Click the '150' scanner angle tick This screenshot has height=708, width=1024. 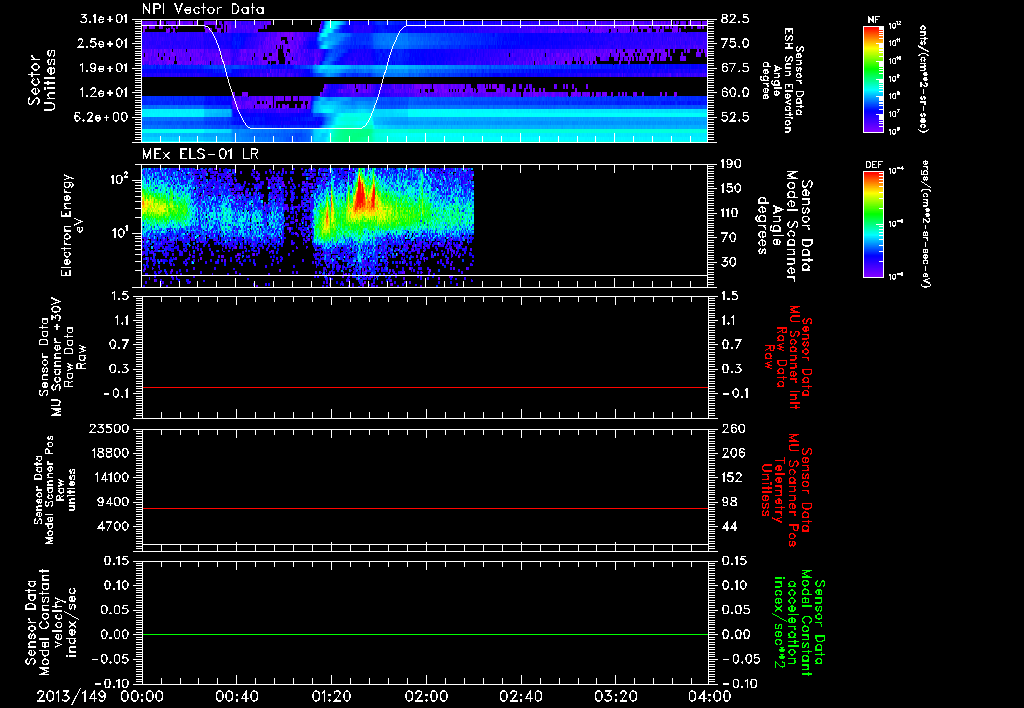(731, 188)
